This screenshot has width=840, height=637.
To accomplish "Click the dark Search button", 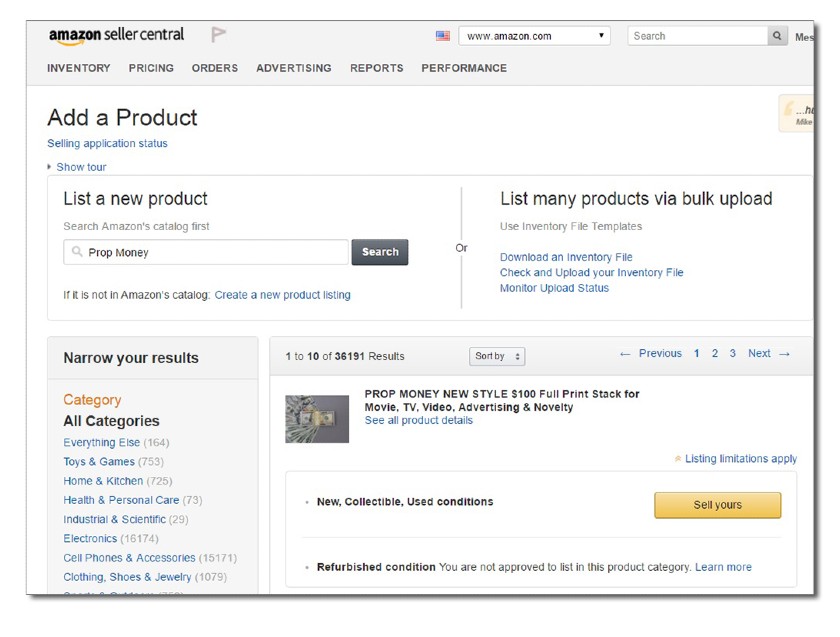I will (x=380, y=252).
